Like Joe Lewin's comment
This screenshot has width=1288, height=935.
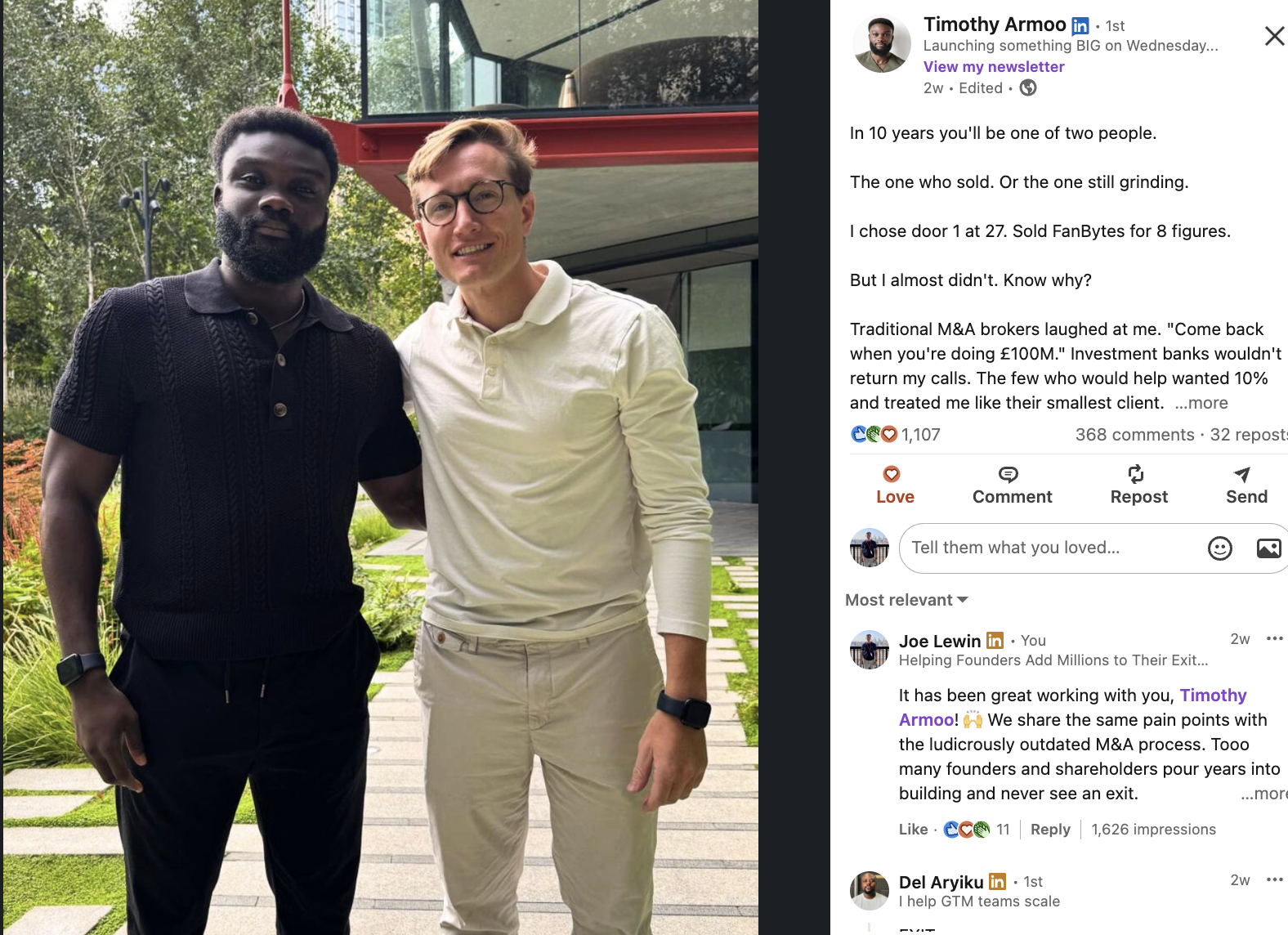[913, 830]
